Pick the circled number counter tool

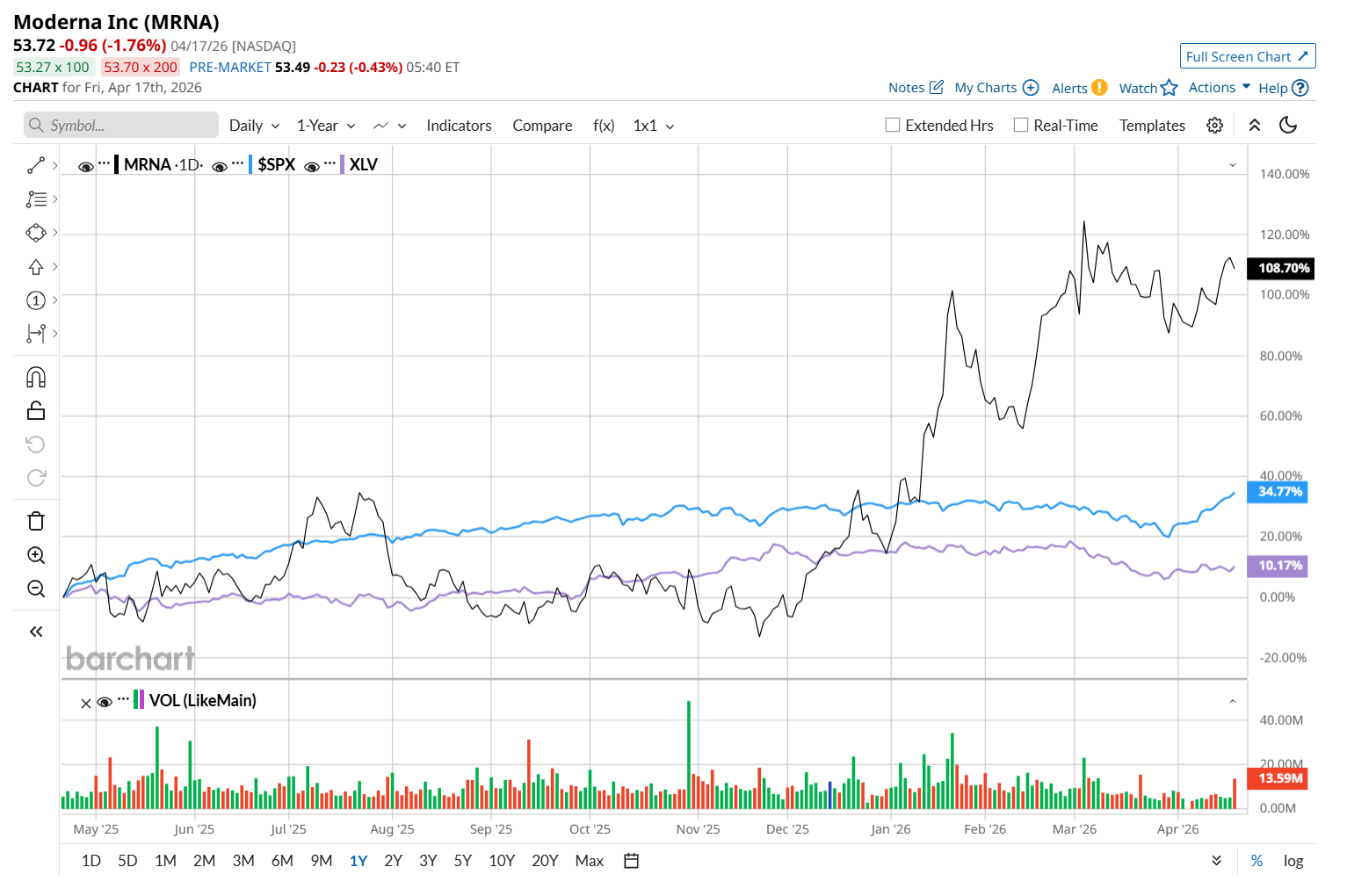click(x=36, y=300)
